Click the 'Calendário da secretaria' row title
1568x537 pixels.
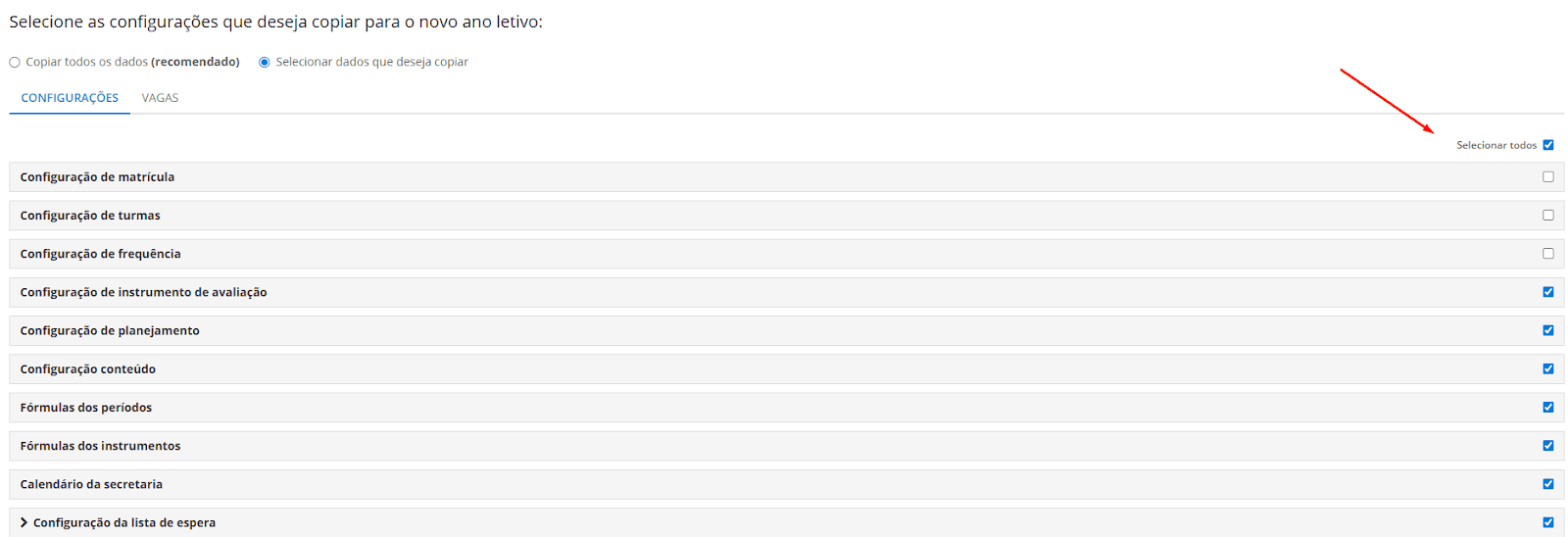[91, 484]
